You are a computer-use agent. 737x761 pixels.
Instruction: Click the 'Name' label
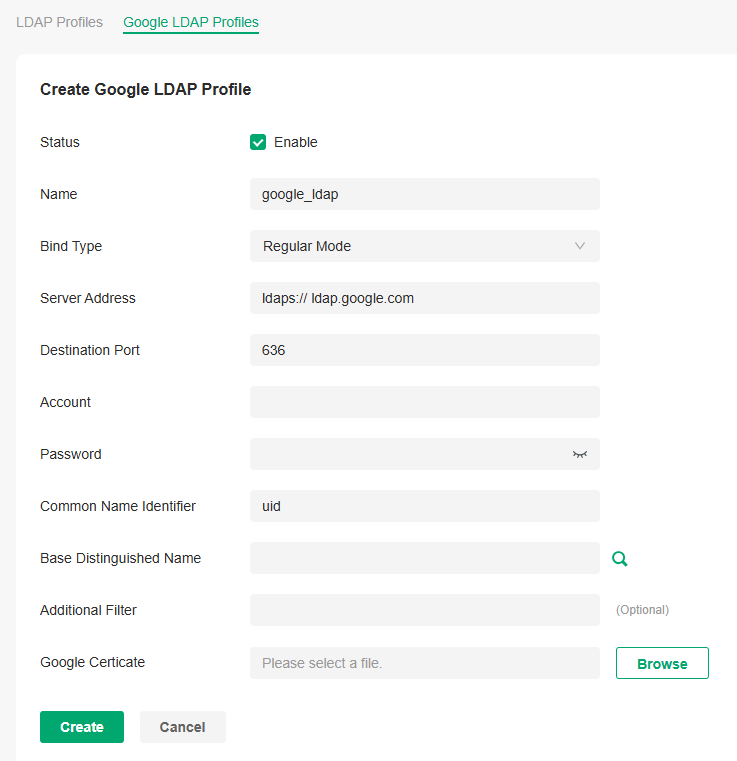[x=59, y=194]
